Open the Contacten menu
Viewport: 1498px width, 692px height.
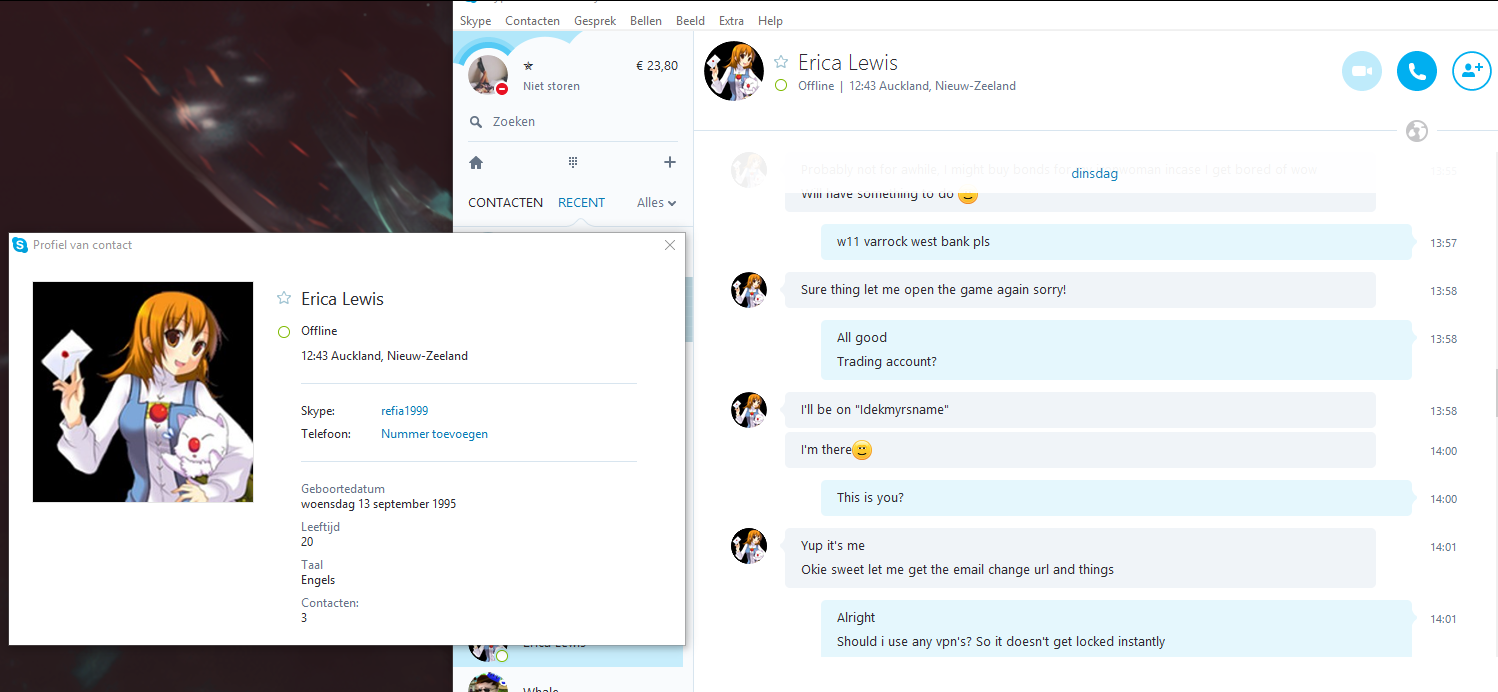coord(532,21)
